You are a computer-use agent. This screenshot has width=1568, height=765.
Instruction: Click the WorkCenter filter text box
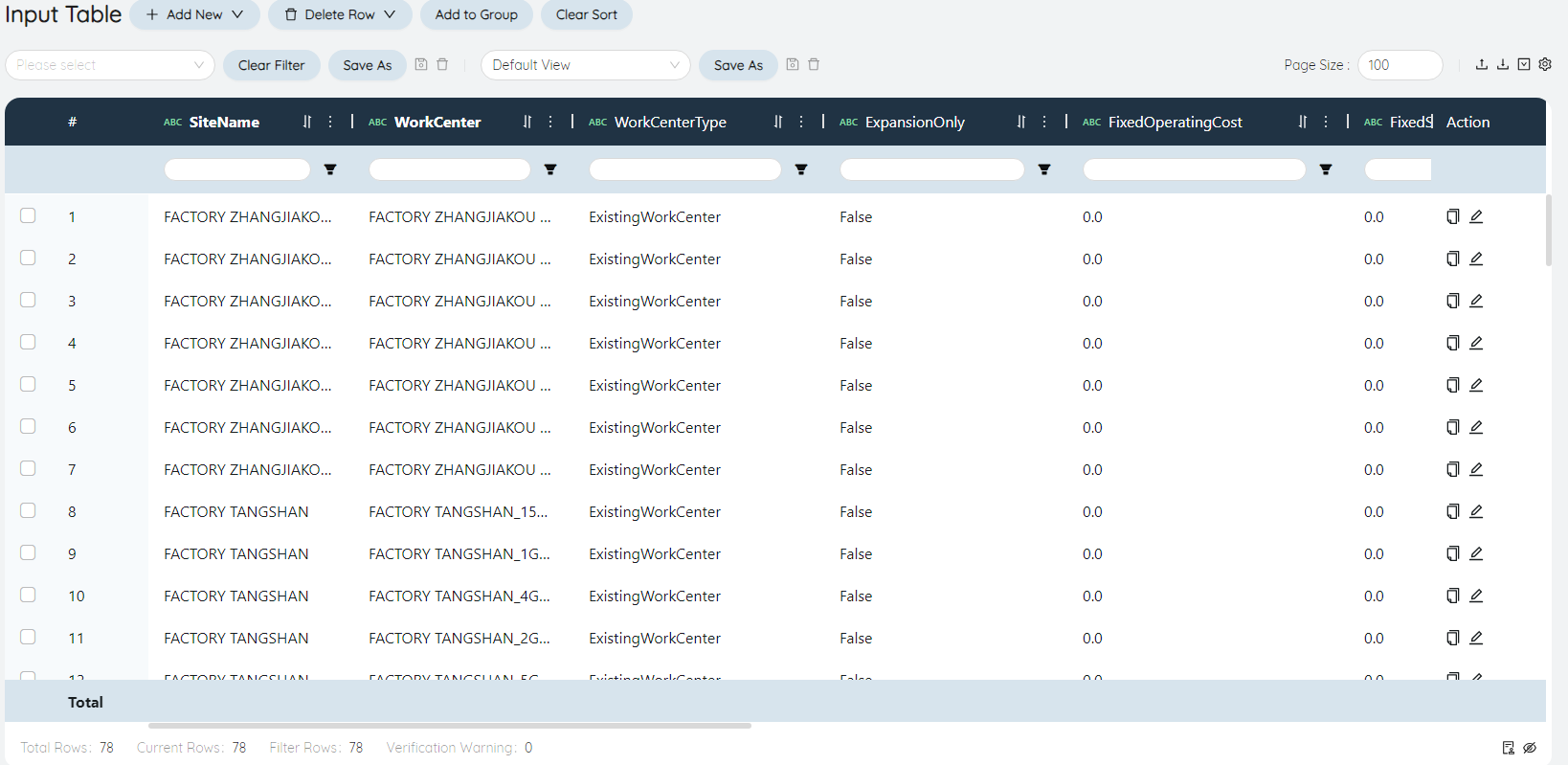450,169
